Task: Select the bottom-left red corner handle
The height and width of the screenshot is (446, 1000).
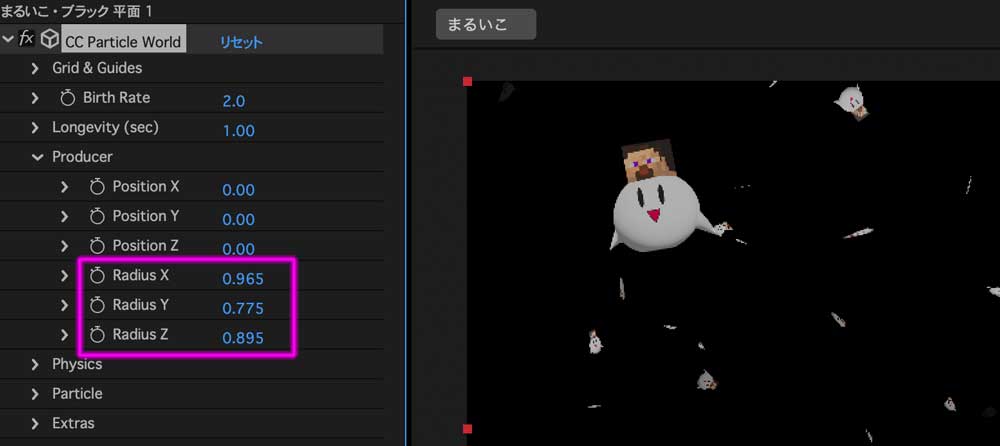Action: pos(467,429)
